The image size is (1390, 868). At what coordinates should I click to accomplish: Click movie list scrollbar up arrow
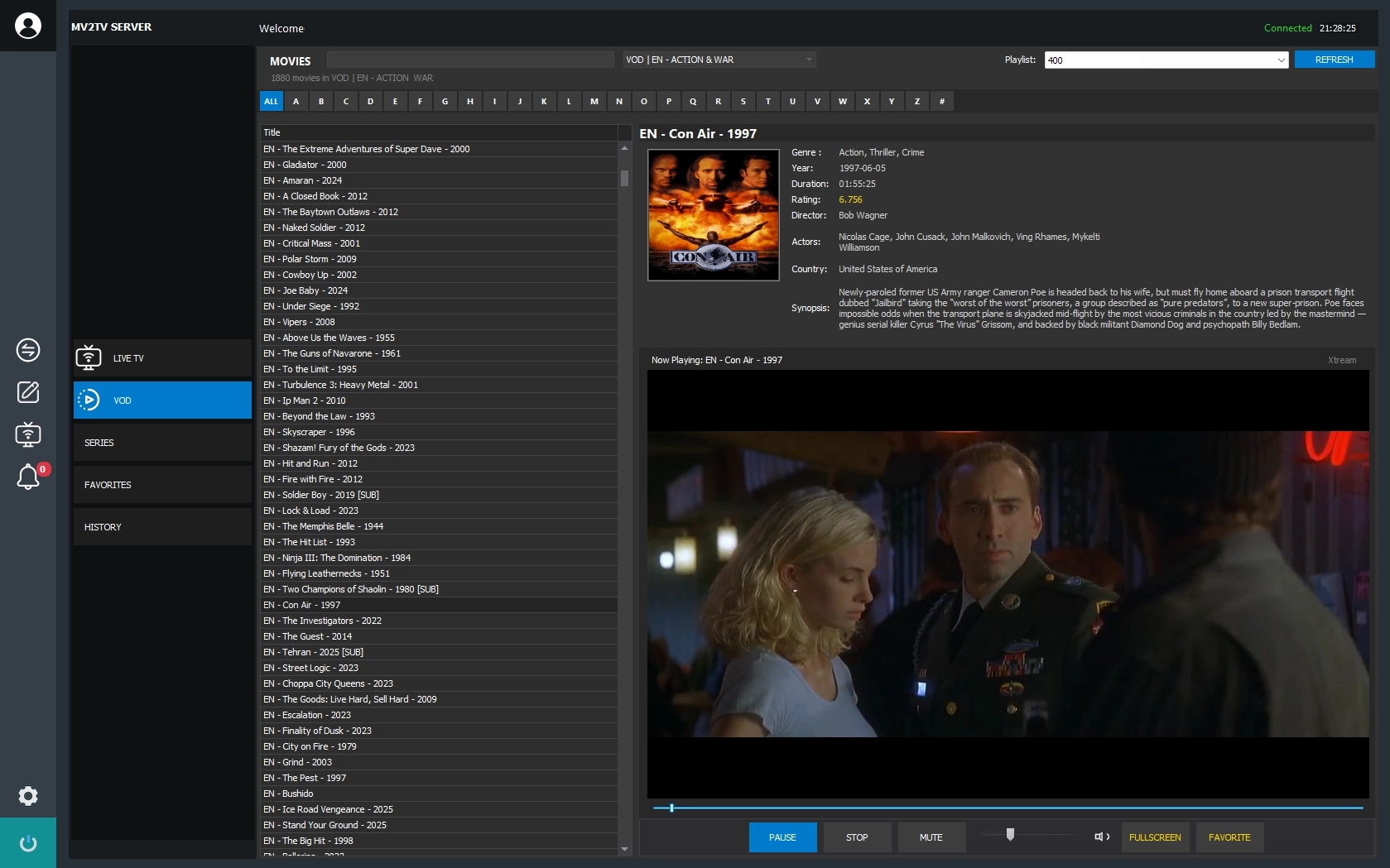click(x=624, y=148)
